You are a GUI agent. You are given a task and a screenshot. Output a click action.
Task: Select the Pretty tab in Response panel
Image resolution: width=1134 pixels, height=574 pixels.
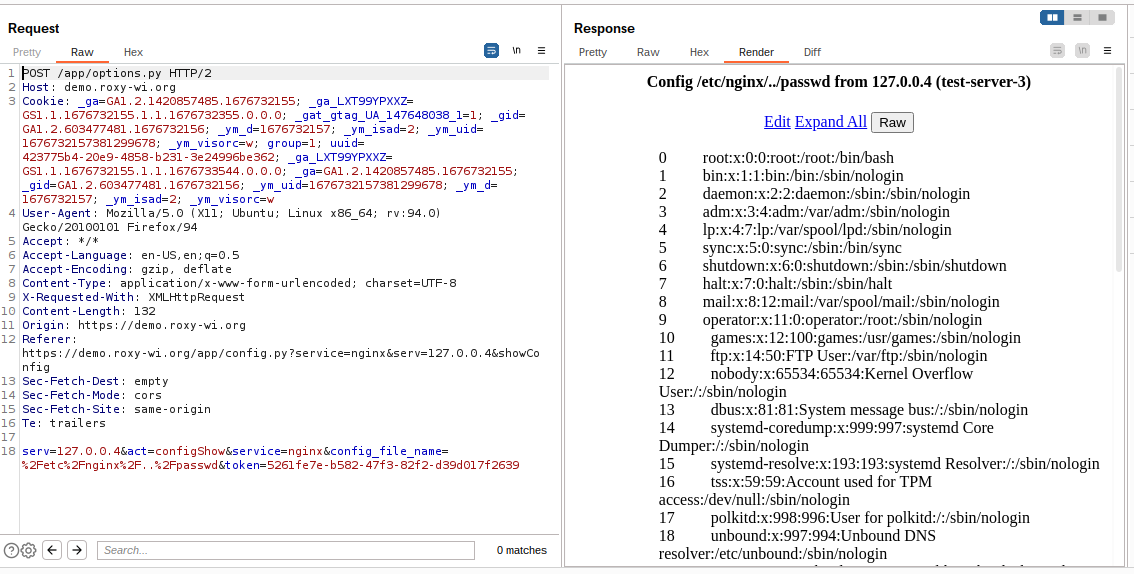[593, 52]
